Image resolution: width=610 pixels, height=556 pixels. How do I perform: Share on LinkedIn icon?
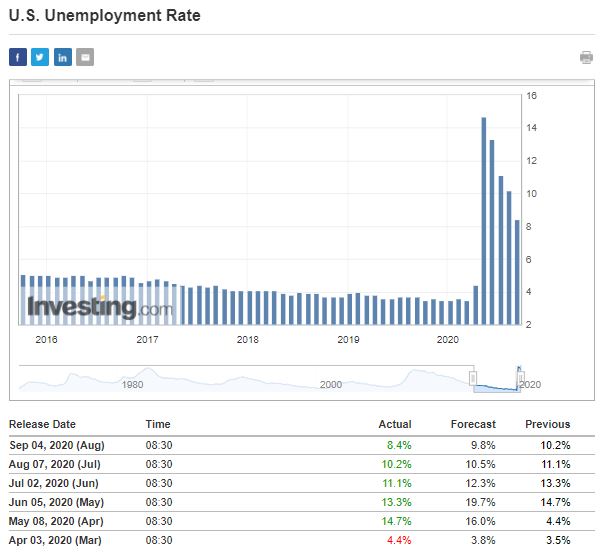(x=63, y=57)
